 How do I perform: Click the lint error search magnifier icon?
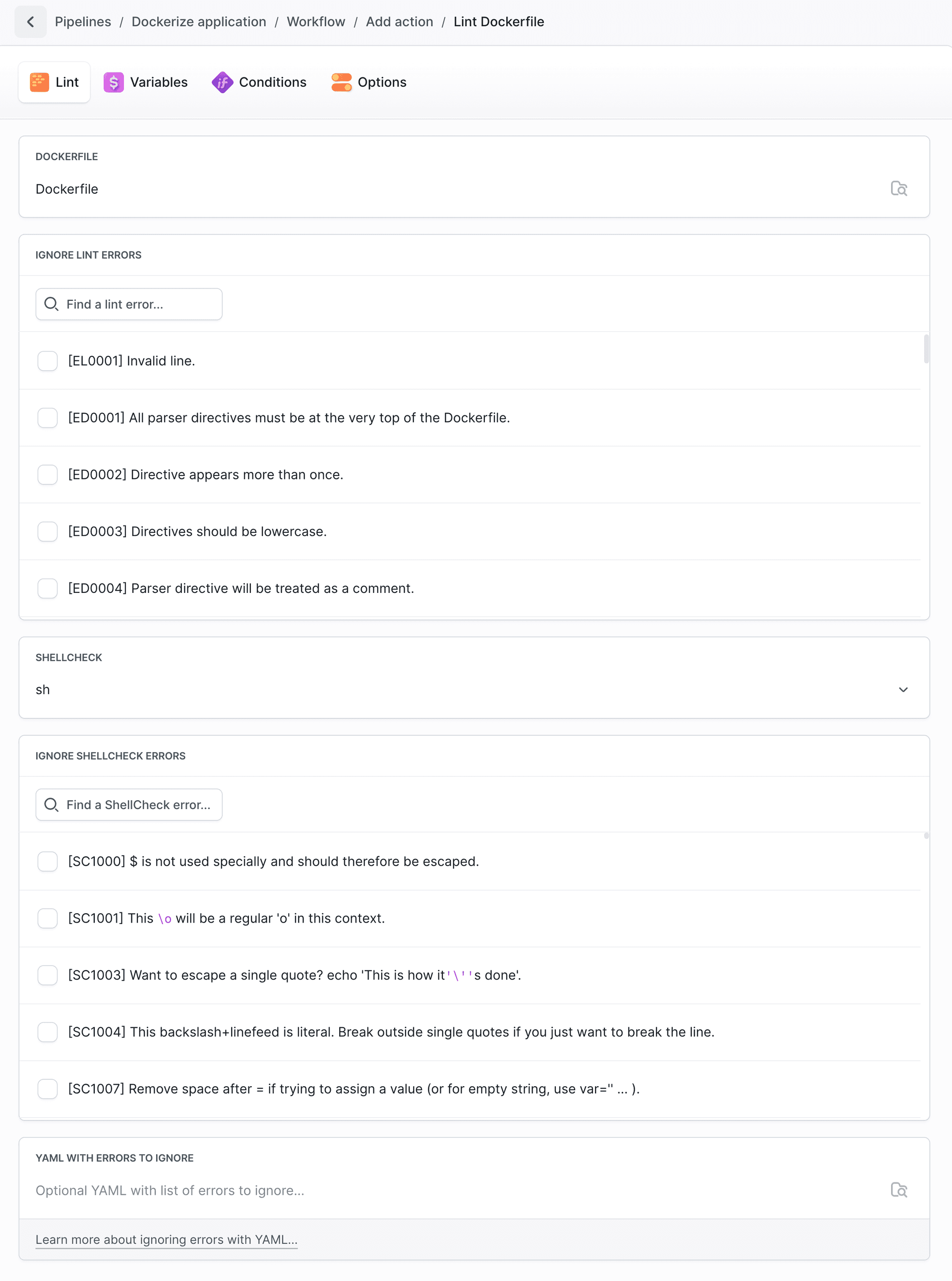click(x=51, y=304)
